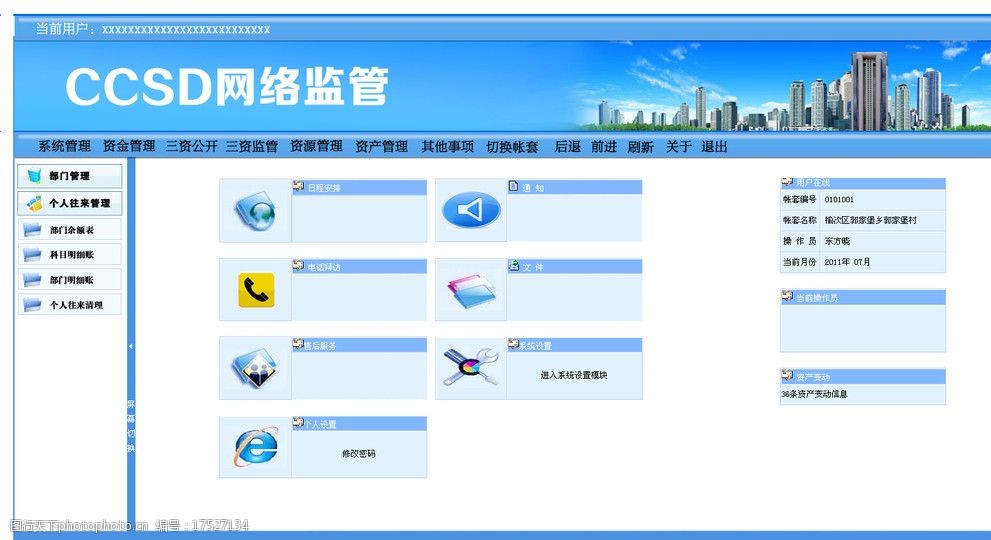Open the 电话拜访 yellow phone icon
This screenshot has width=991, height=540.
(256, 290)
